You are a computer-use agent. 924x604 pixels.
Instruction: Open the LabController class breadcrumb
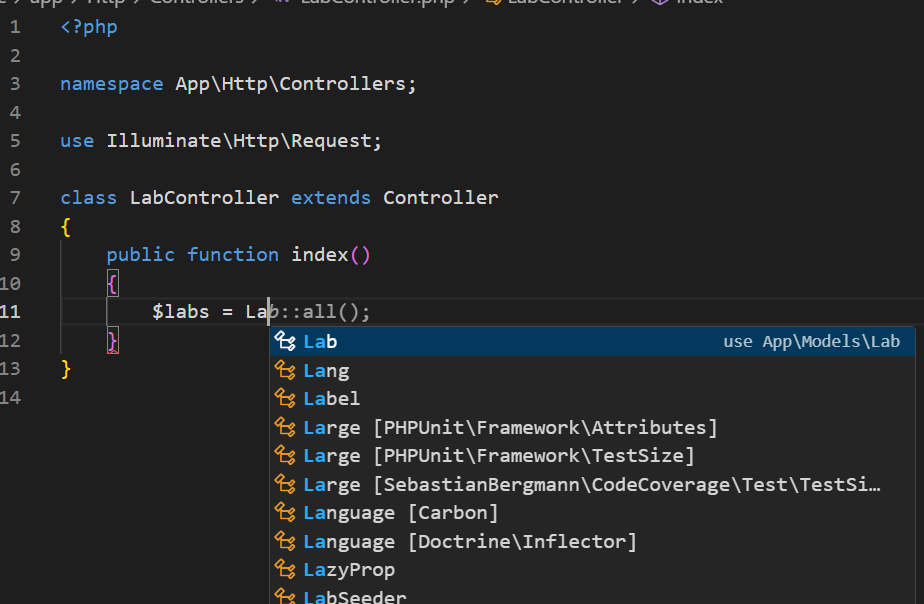click(565, 2)
